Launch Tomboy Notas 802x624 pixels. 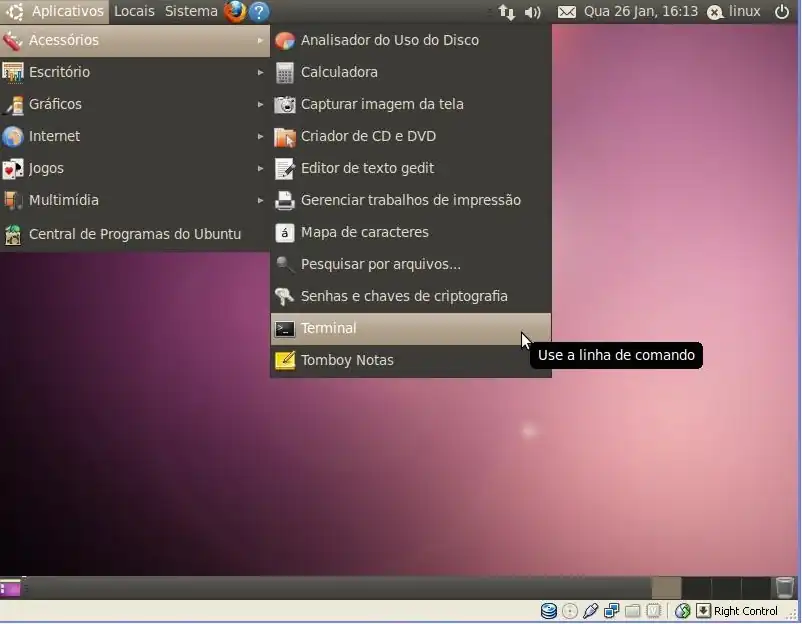click(x=347, y=360)
